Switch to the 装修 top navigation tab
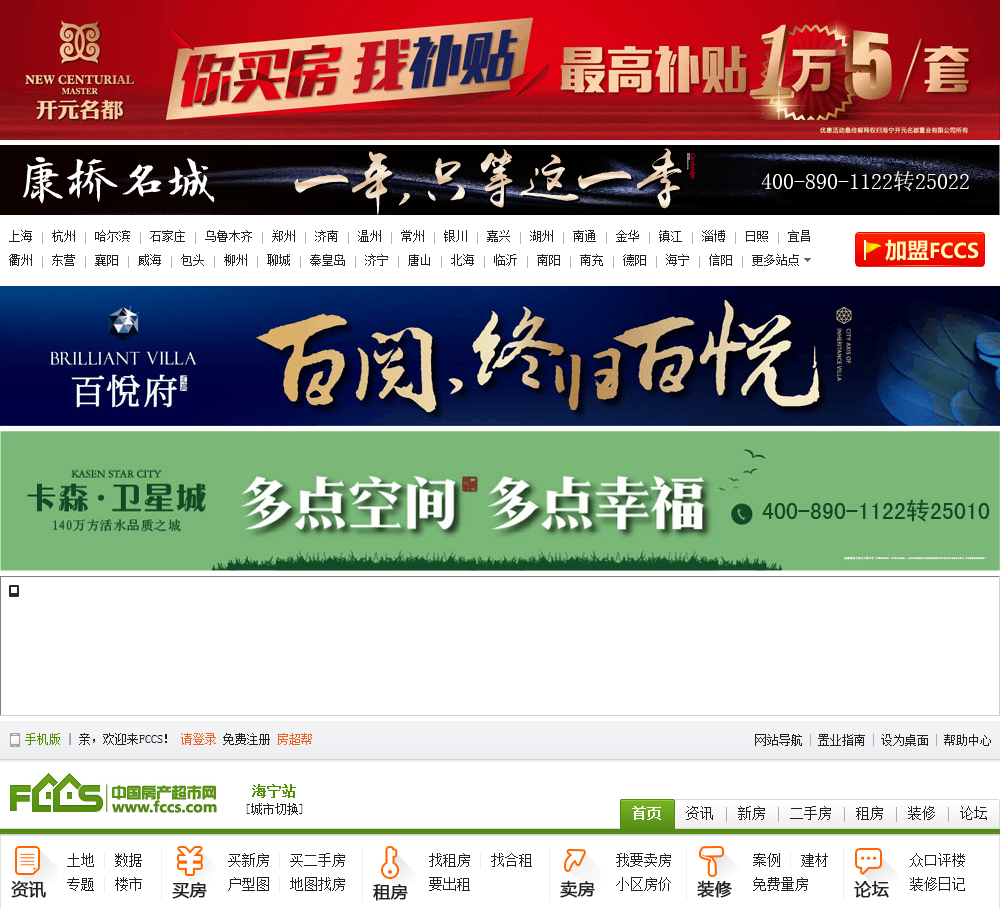The width and height of the screenshot is (1000, 909). pyautogui.click(x=922, y=813)
